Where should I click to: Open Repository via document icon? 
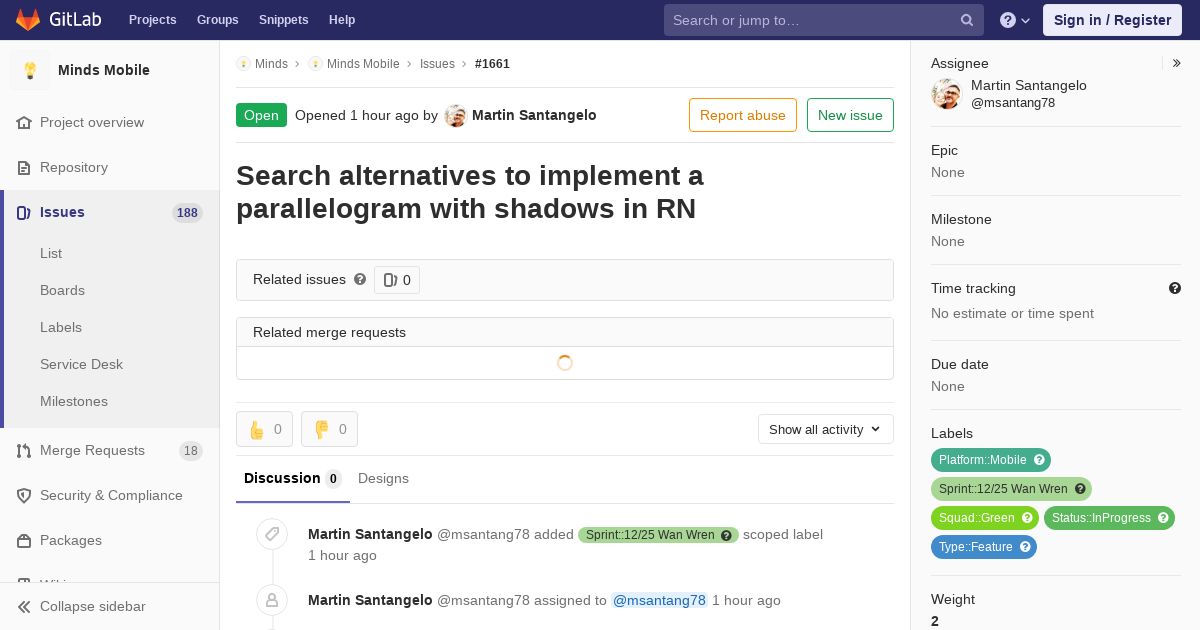(x=25, y=167)
